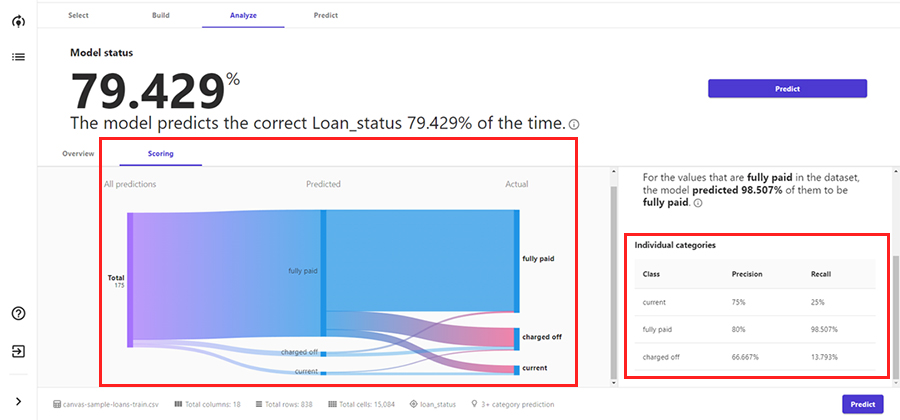Expand the left sidebar with chevron arrow

click(x=18, y=401)
